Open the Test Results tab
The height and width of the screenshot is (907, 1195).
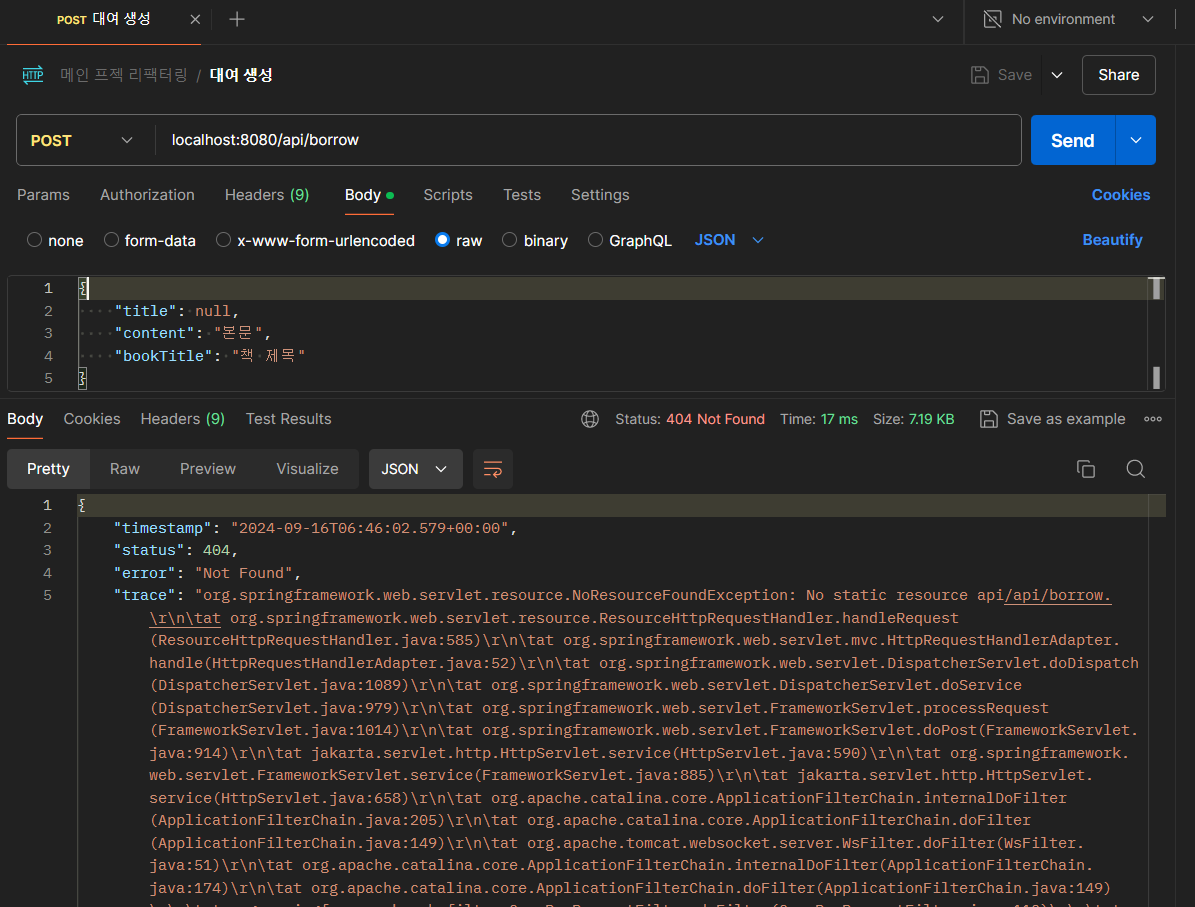click(288, 419)
